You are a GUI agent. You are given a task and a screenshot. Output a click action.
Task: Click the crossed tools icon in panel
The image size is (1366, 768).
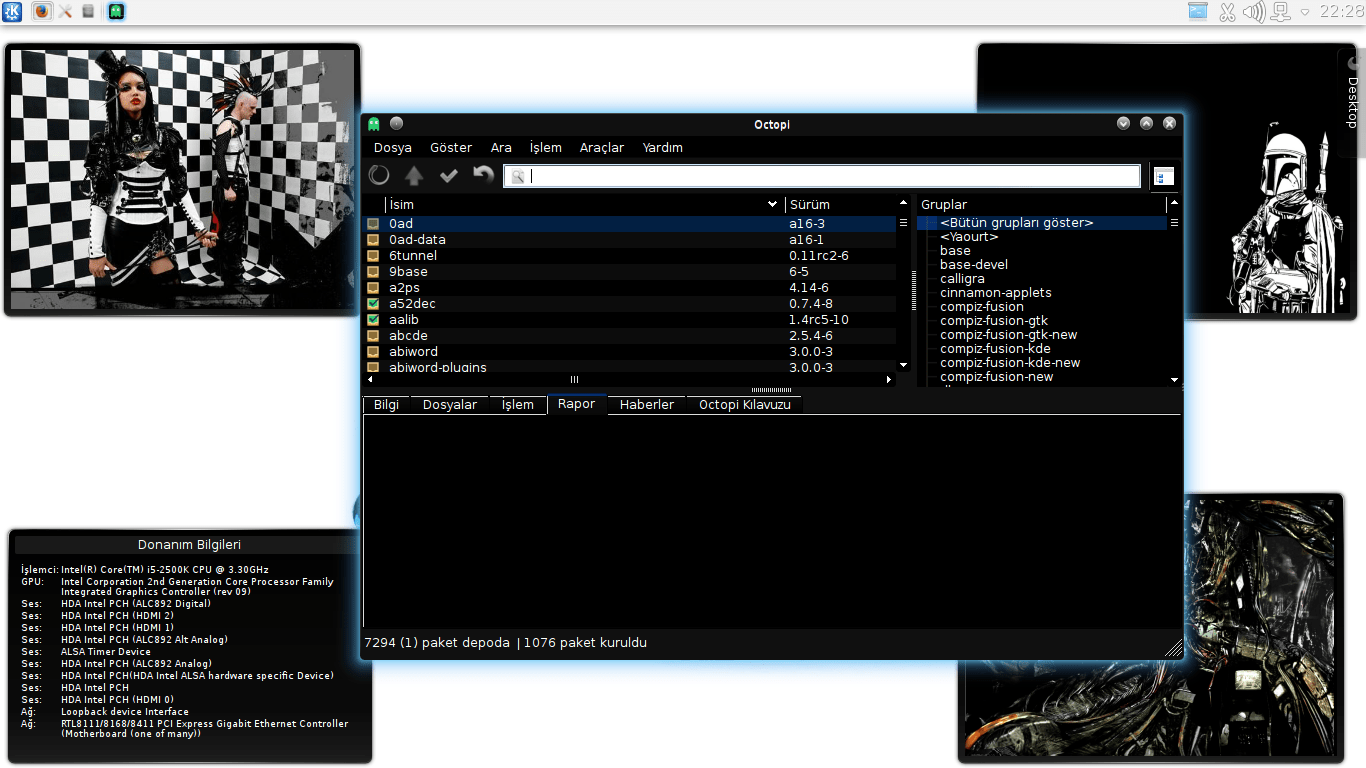point(65,12)
